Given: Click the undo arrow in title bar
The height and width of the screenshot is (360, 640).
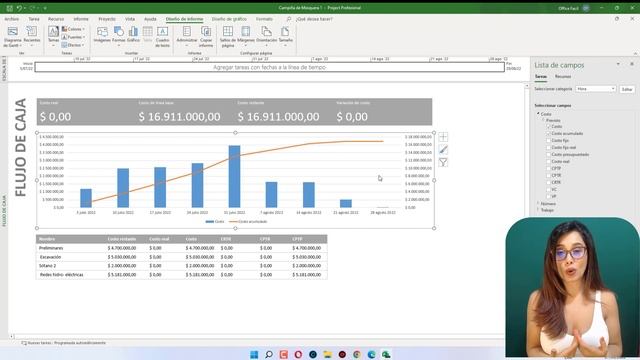Looking at the screenshot, I should pos(19,8).
